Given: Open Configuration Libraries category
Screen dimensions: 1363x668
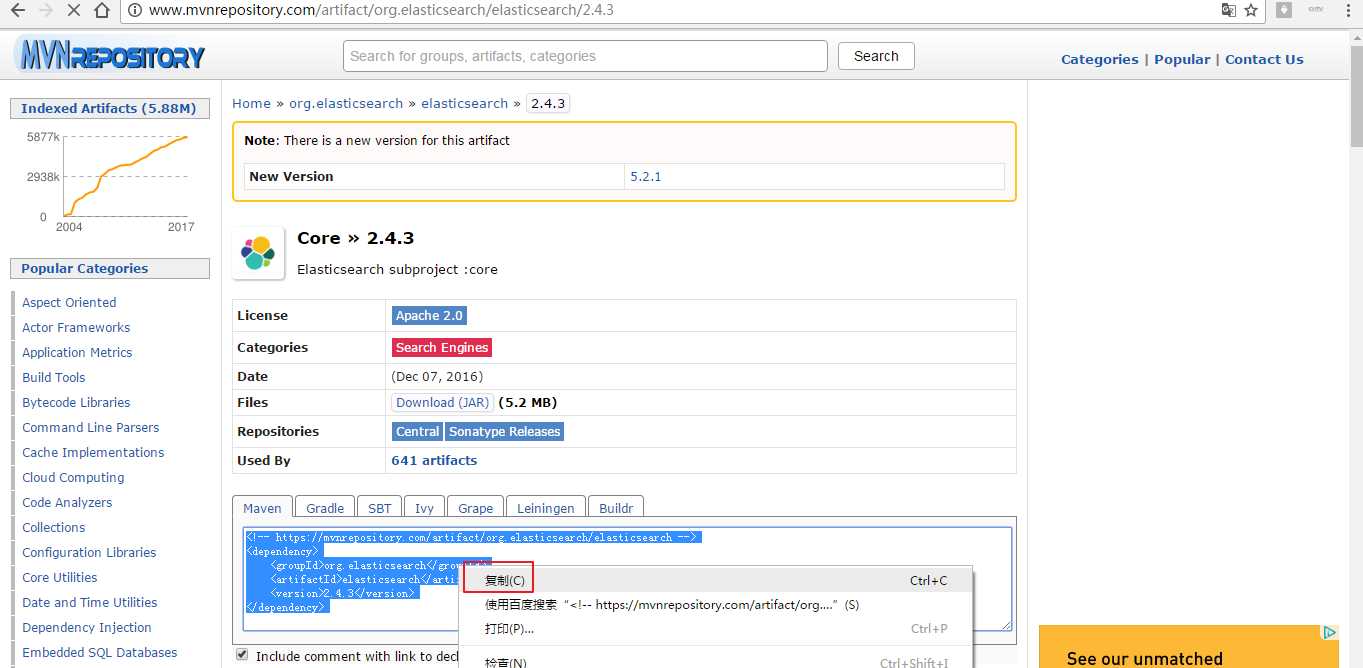Looking at the screenshot, I should point(89,552).
